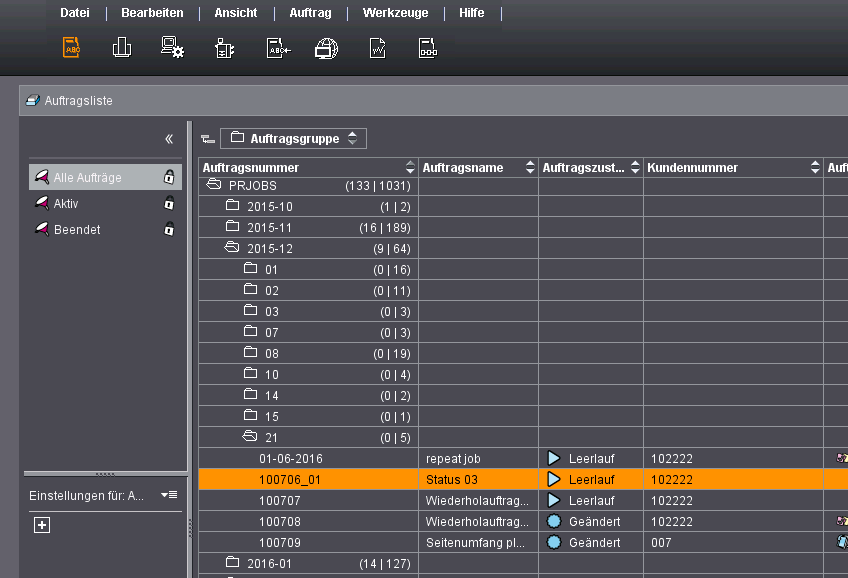Click the document with chart toolbar icon

(377, 48)
